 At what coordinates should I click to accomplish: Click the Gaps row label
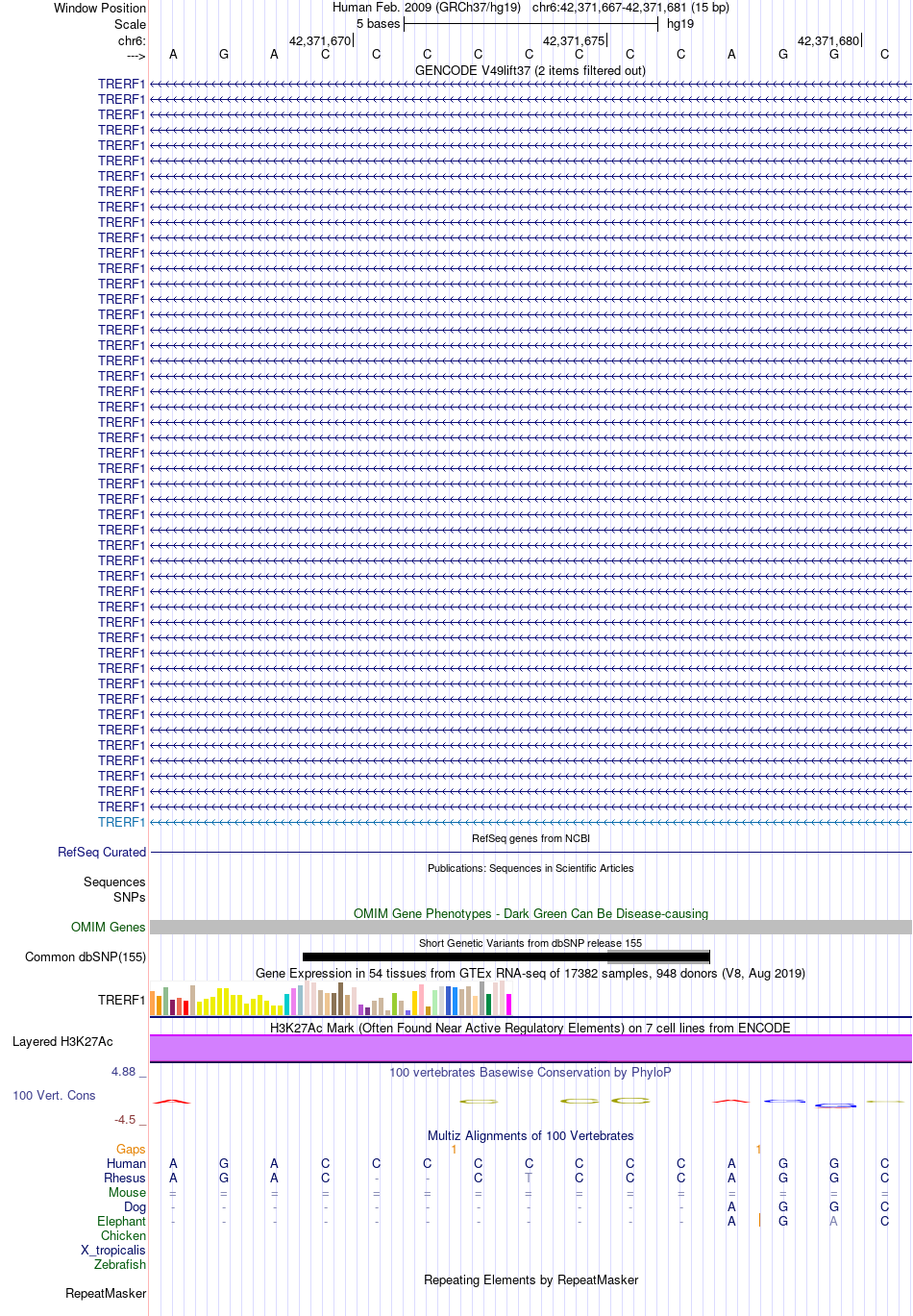[x=131, y=1149]
